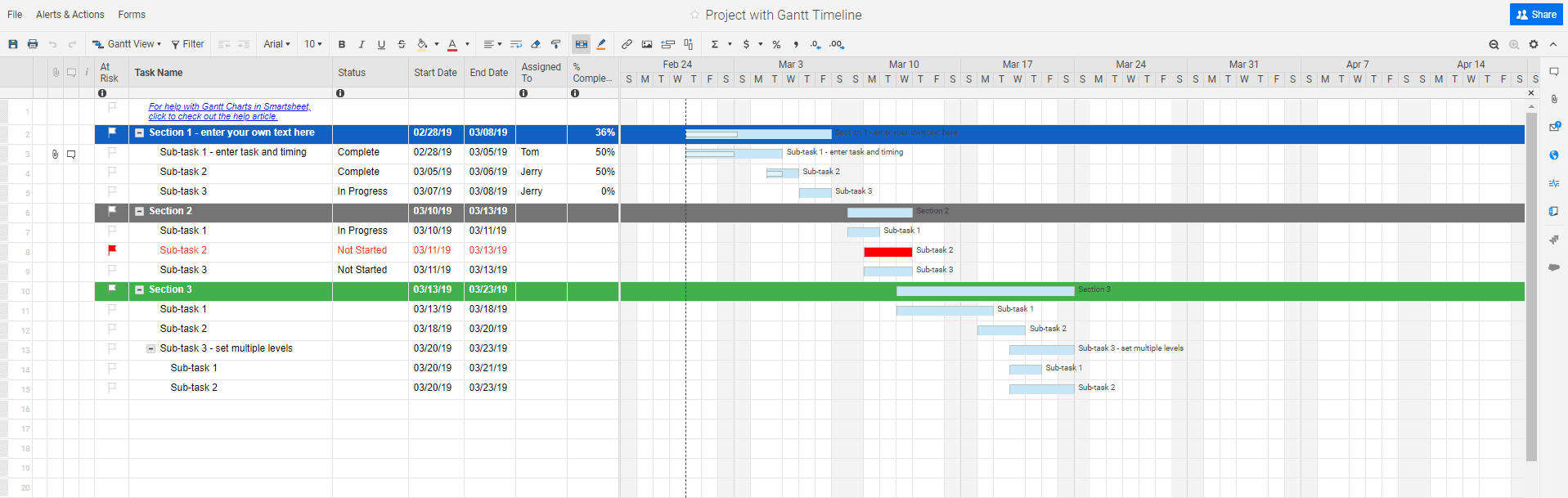Viewport: 1568px width, 498px height.
Task: Toggle At Risk flag on Section 2 Sub-task 1
Action: (112, 231)
